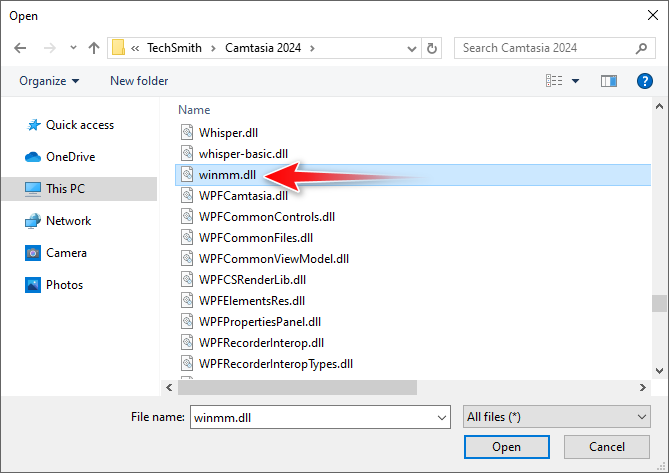Click the Open button
669x473 pixels.
tap(506, 447)
